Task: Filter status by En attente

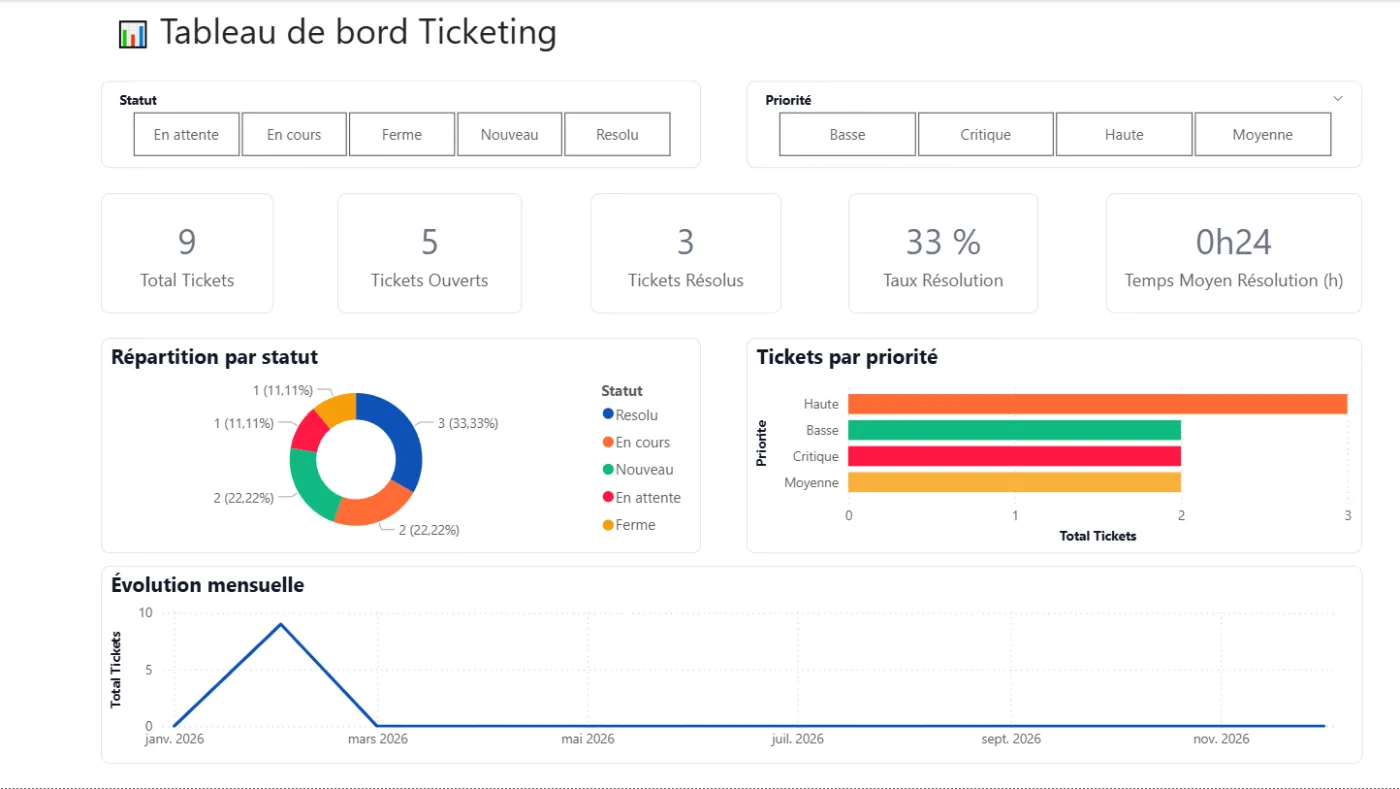Action: (x=187, y=134)
